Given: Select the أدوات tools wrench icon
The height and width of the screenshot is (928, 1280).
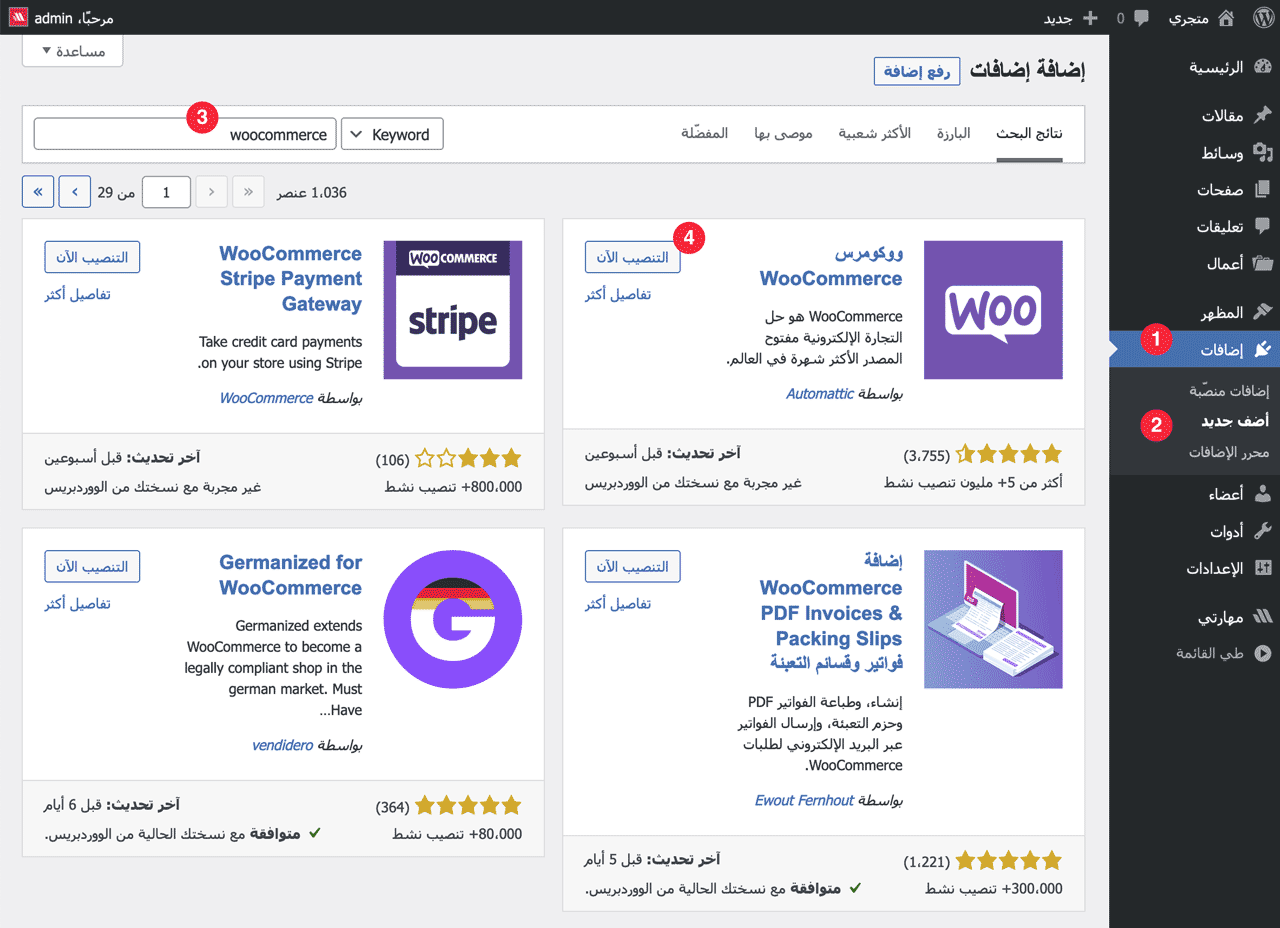Looking at the screenshot, I should 1262,530.
